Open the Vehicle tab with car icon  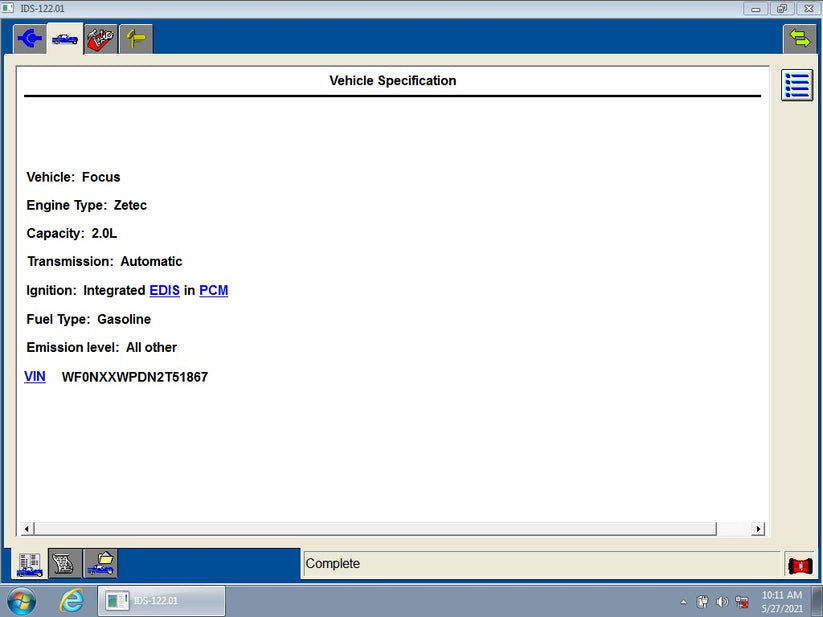pos(64,38)
